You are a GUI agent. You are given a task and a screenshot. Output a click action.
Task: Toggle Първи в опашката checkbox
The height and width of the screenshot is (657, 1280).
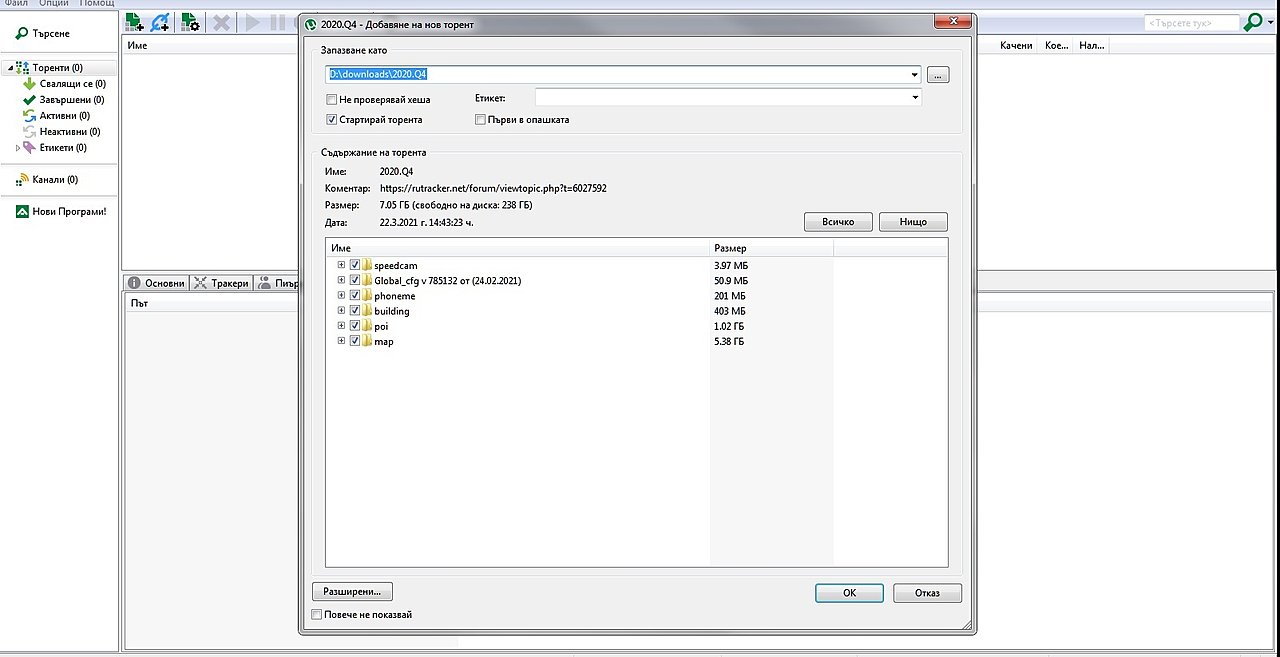[x=481, y=120]
